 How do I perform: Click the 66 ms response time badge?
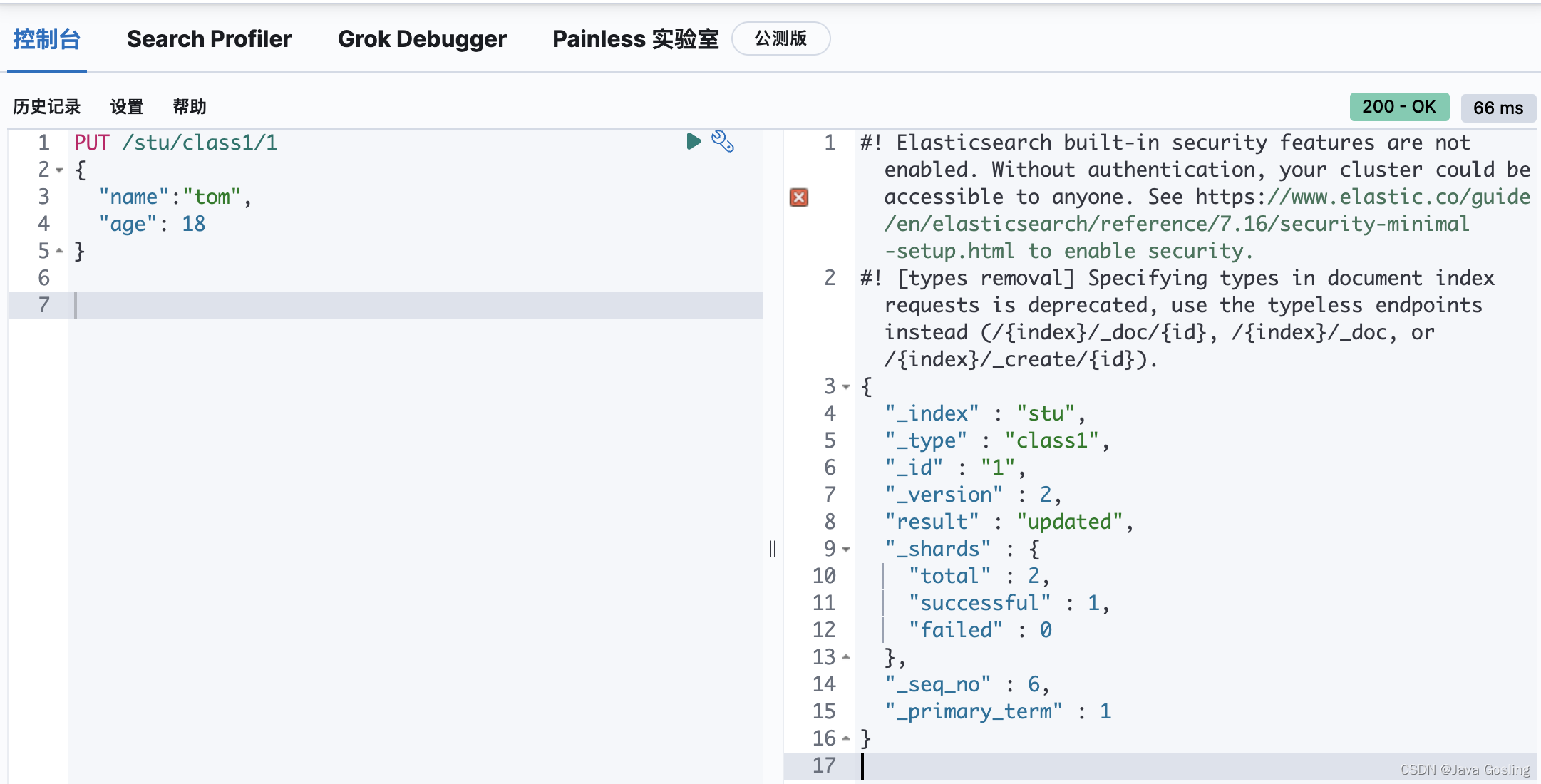(x=1498, y=108)
